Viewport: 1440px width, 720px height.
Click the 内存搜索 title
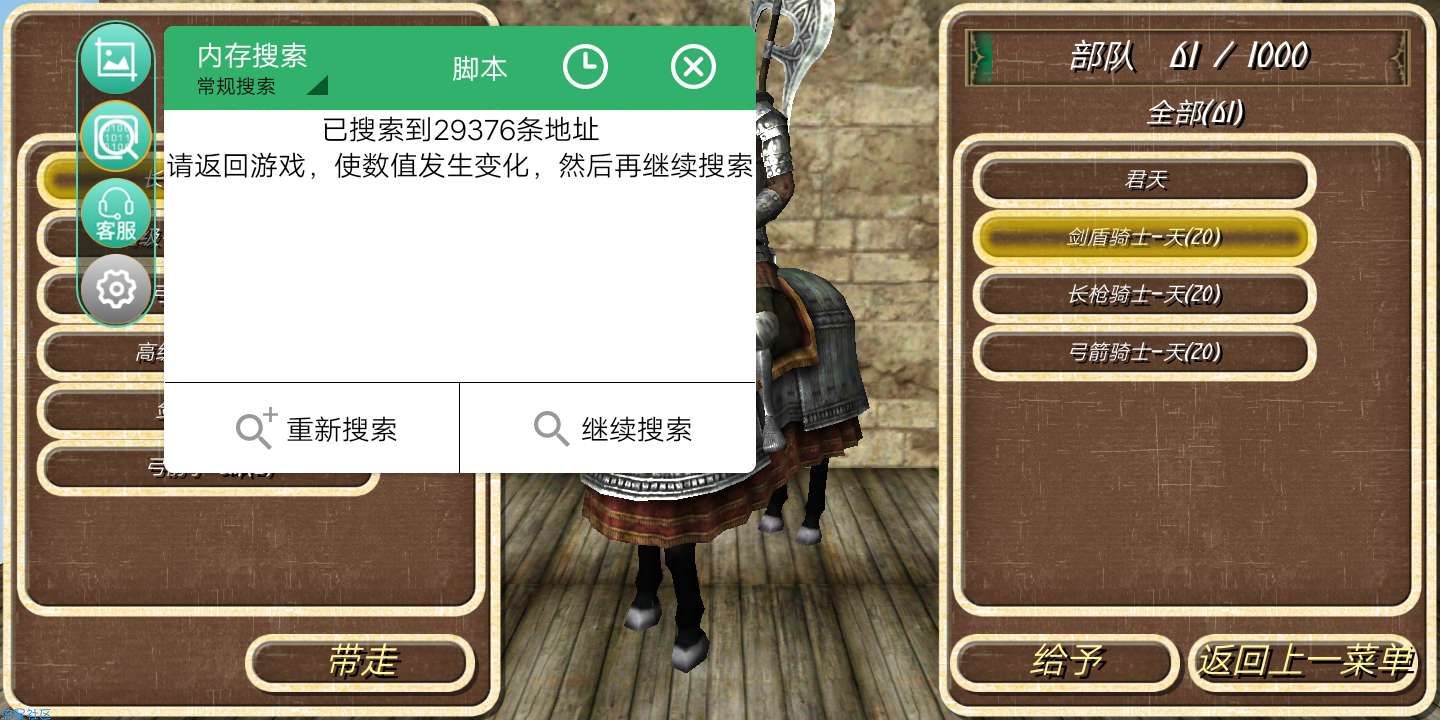click(x=252, y=54)
